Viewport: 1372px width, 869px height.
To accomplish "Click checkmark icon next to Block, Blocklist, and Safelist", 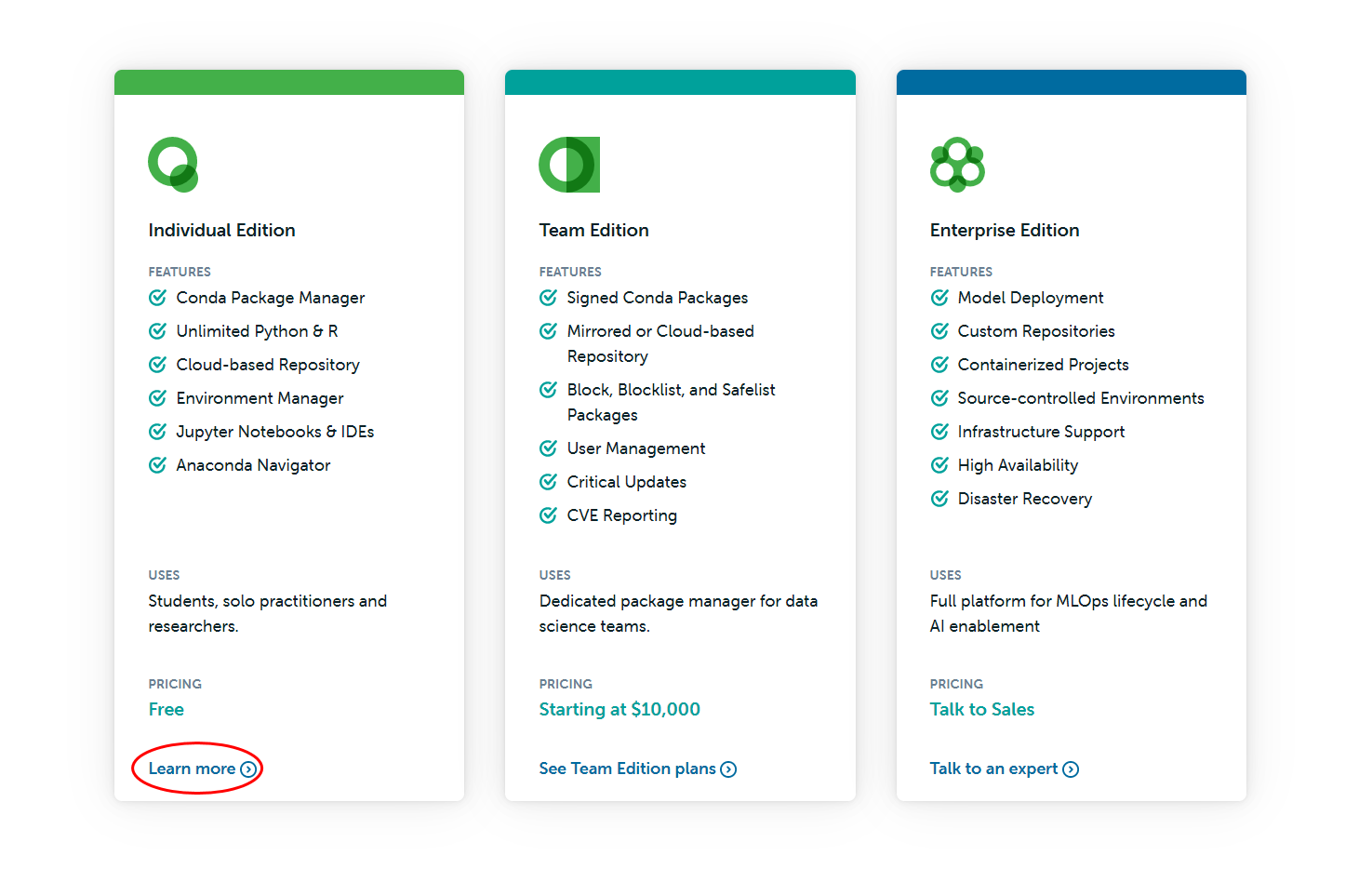I will [549, 390].
